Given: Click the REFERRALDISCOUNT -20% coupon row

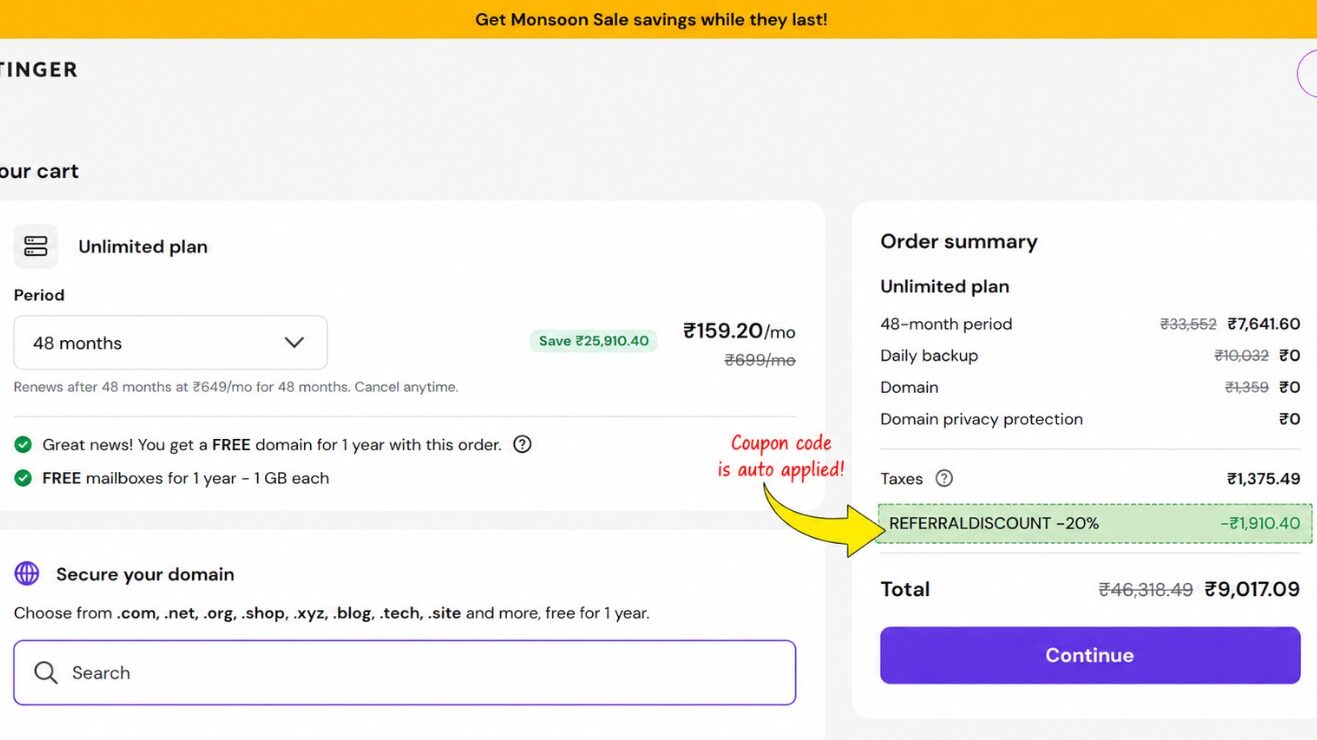Looking at the screenshot, I should coord(1095,523).
